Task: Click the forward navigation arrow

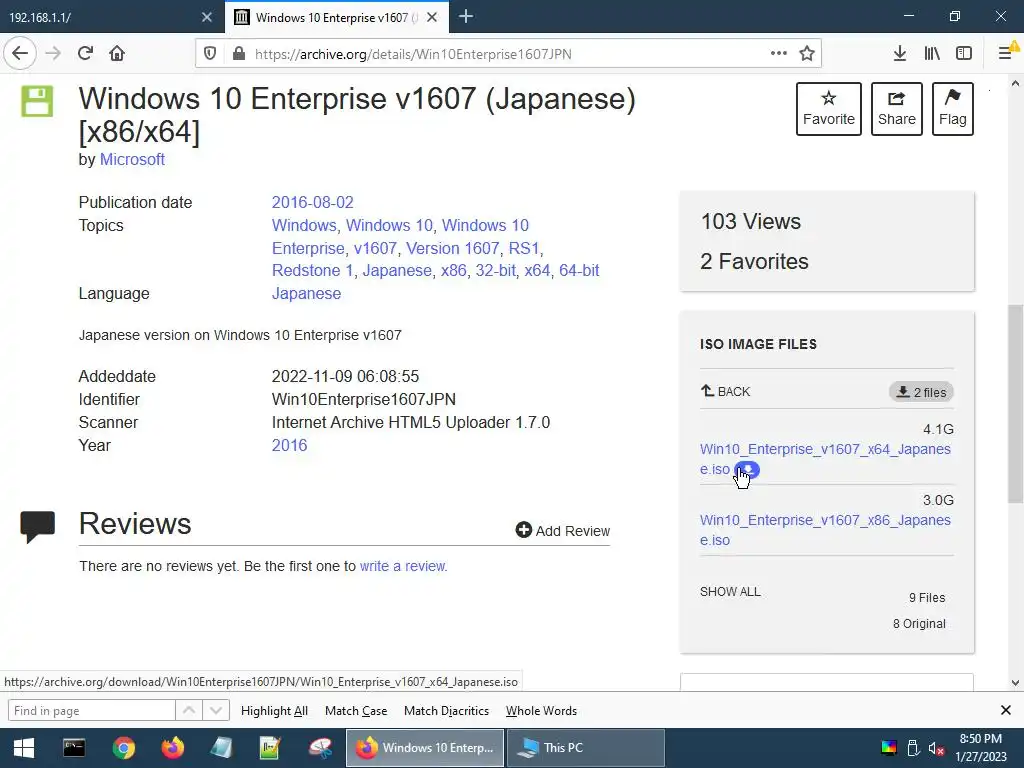Action: click(53, 53)
